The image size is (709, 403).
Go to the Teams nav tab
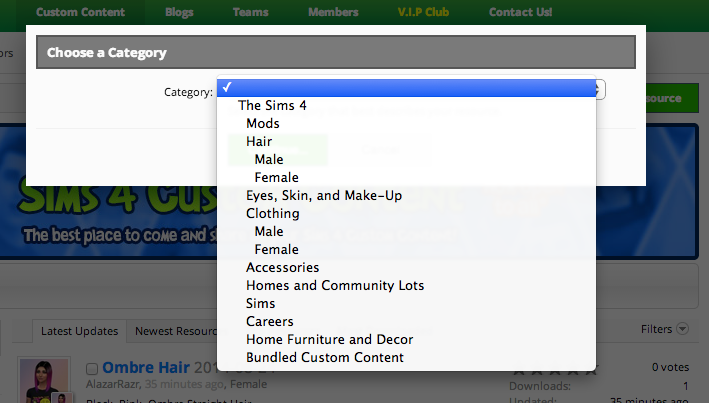pyautogui.click(x=251, y=12)
